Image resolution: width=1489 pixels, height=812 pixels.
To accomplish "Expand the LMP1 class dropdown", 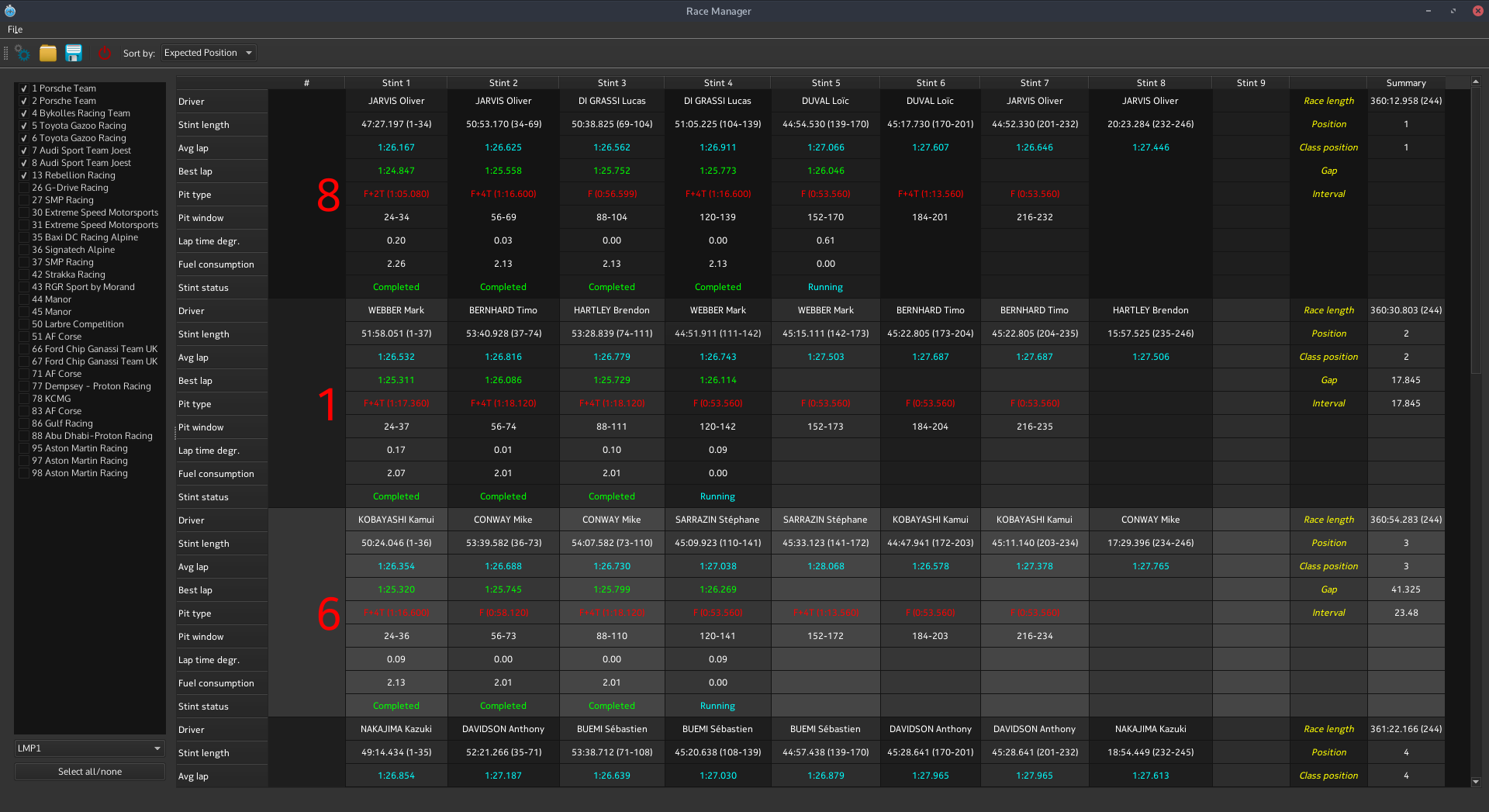I will tap(89, 748).
